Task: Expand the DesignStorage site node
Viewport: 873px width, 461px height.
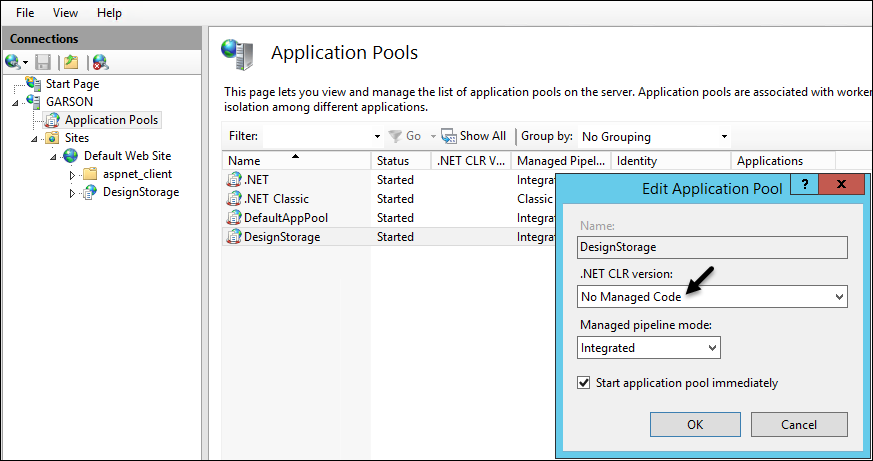Action: point(72,193)
